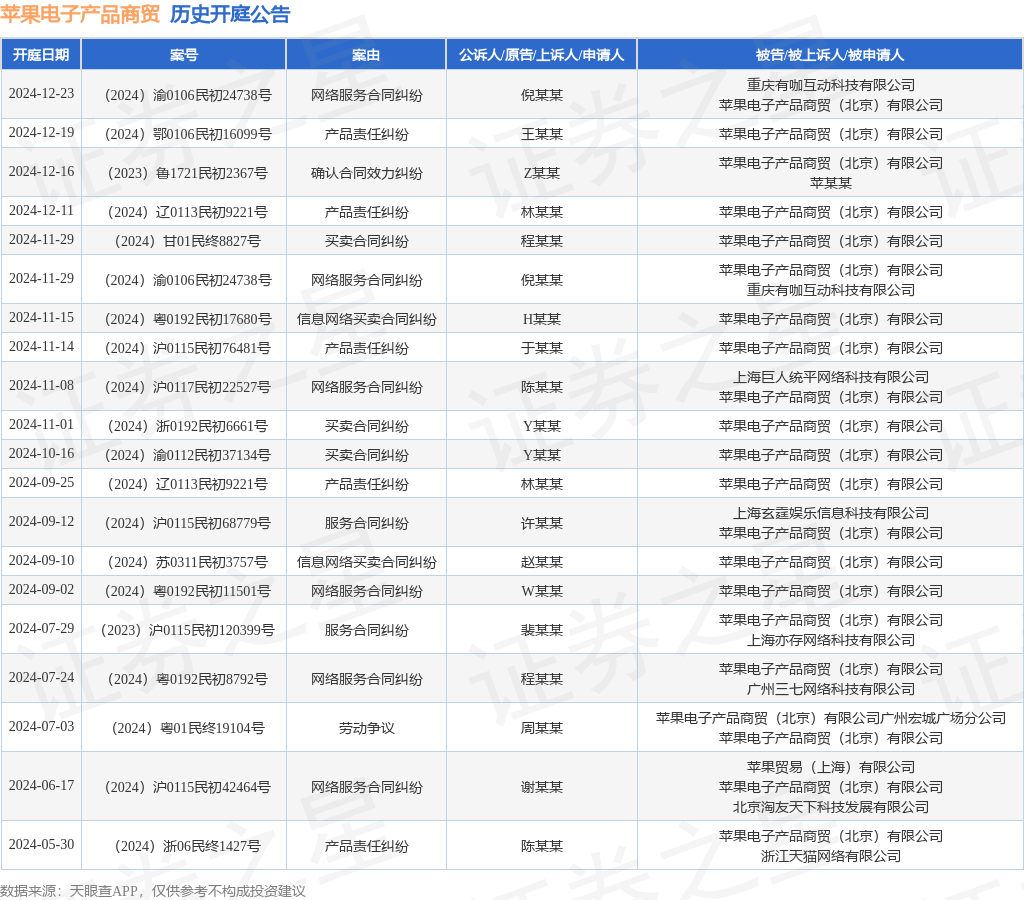Click the 数据来源 天眼查APP footer note
Viewport: 1024px width, 900px height.
coord(152,891)
